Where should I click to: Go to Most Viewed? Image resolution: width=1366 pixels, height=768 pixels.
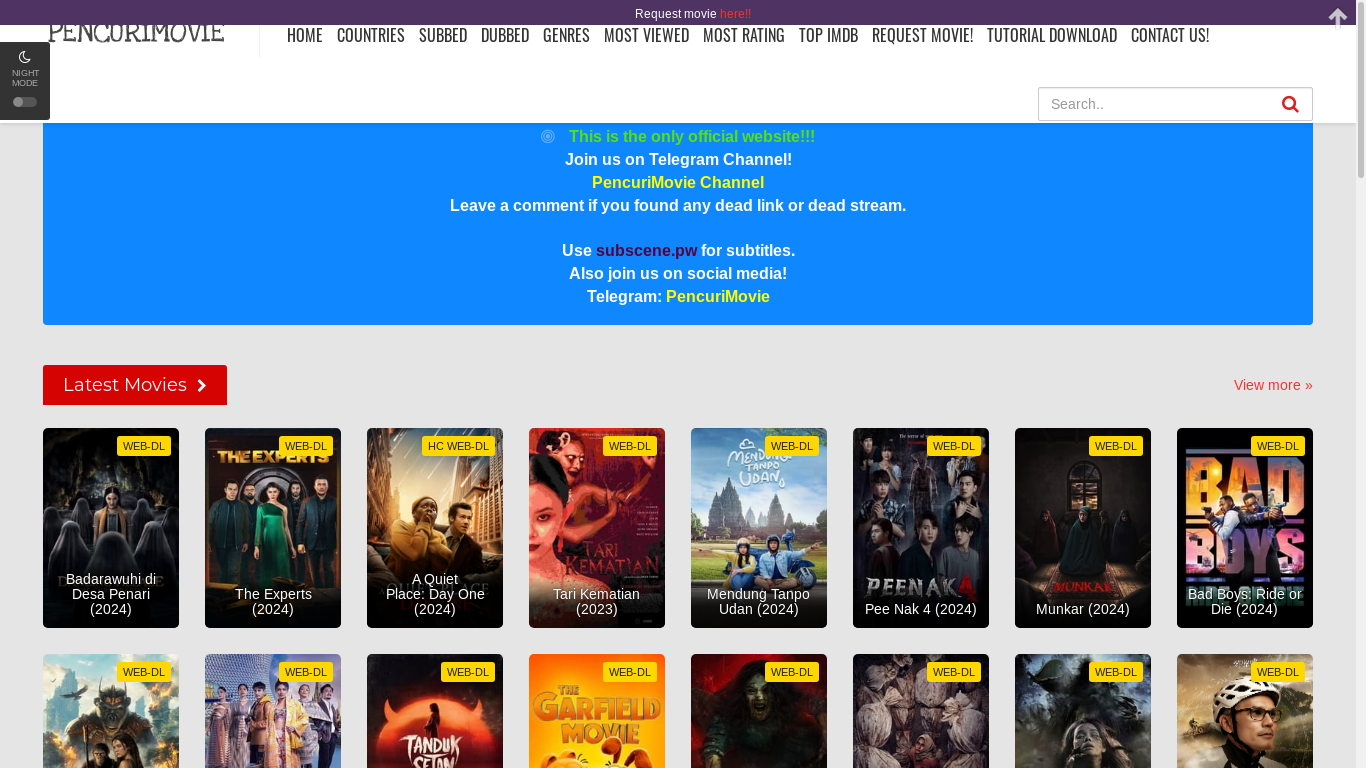[x=646, y=35]
